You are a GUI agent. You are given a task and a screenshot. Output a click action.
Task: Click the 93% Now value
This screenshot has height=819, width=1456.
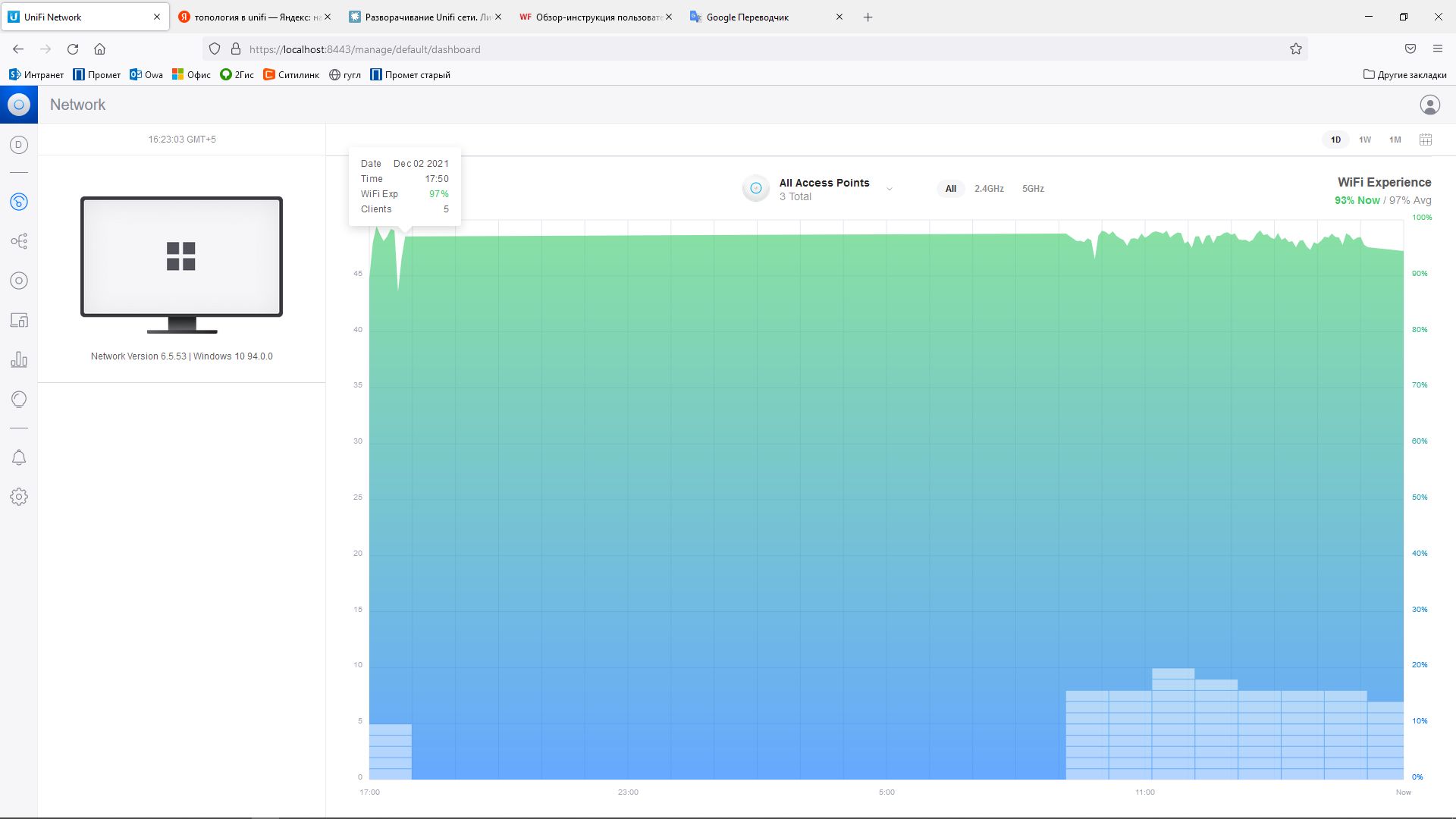click(1357, 200)
